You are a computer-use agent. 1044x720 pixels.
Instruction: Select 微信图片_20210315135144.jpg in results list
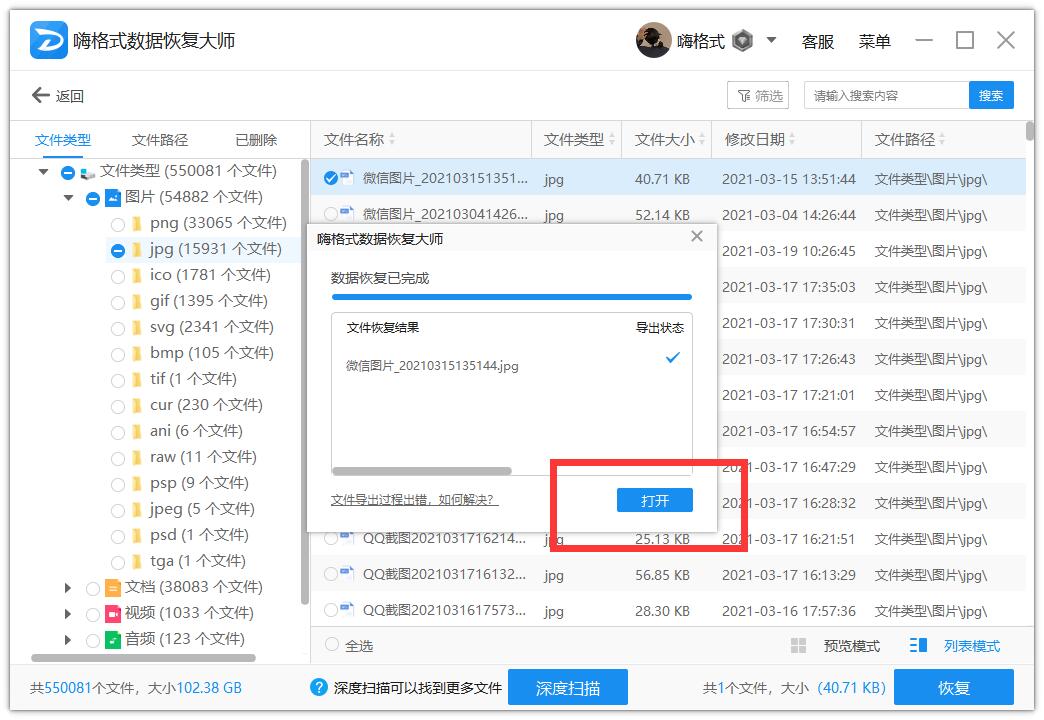[432, 366]
